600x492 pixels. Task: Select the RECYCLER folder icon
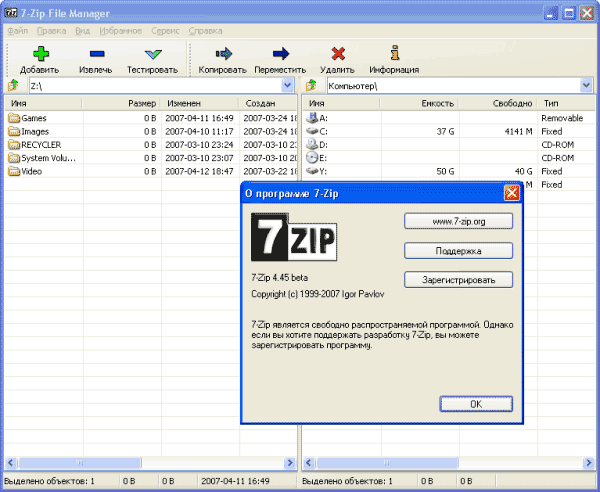14,145
